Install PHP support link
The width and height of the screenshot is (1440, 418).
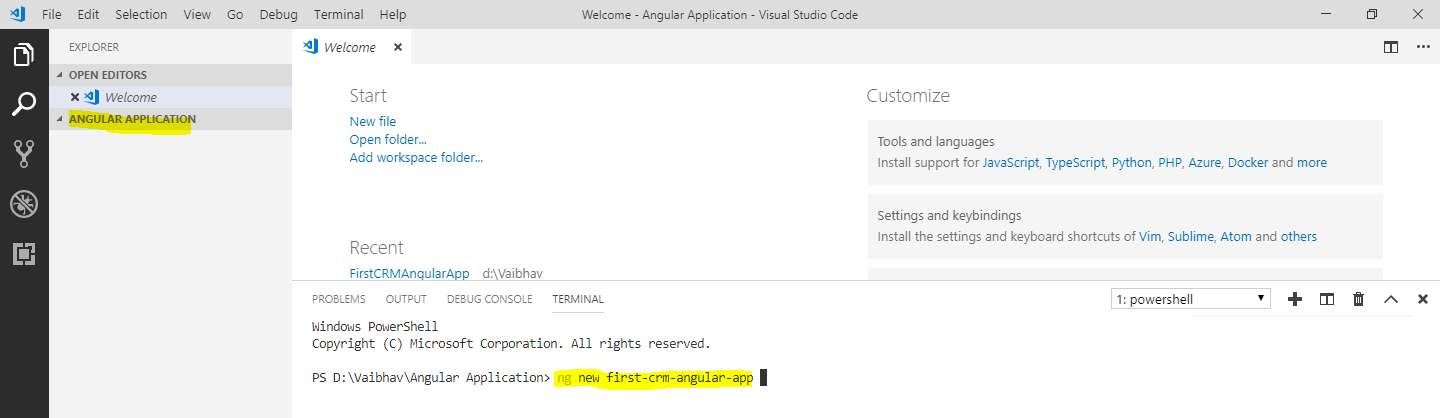[1170, 162]
